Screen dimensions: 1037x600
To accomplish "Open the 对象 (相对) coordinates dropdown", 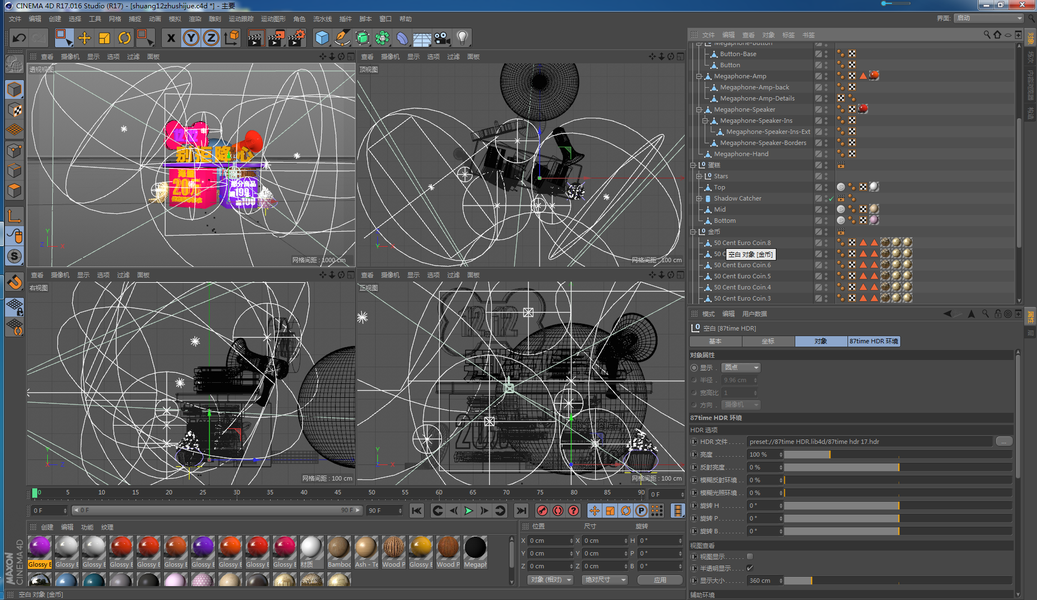I will [550, 579].
